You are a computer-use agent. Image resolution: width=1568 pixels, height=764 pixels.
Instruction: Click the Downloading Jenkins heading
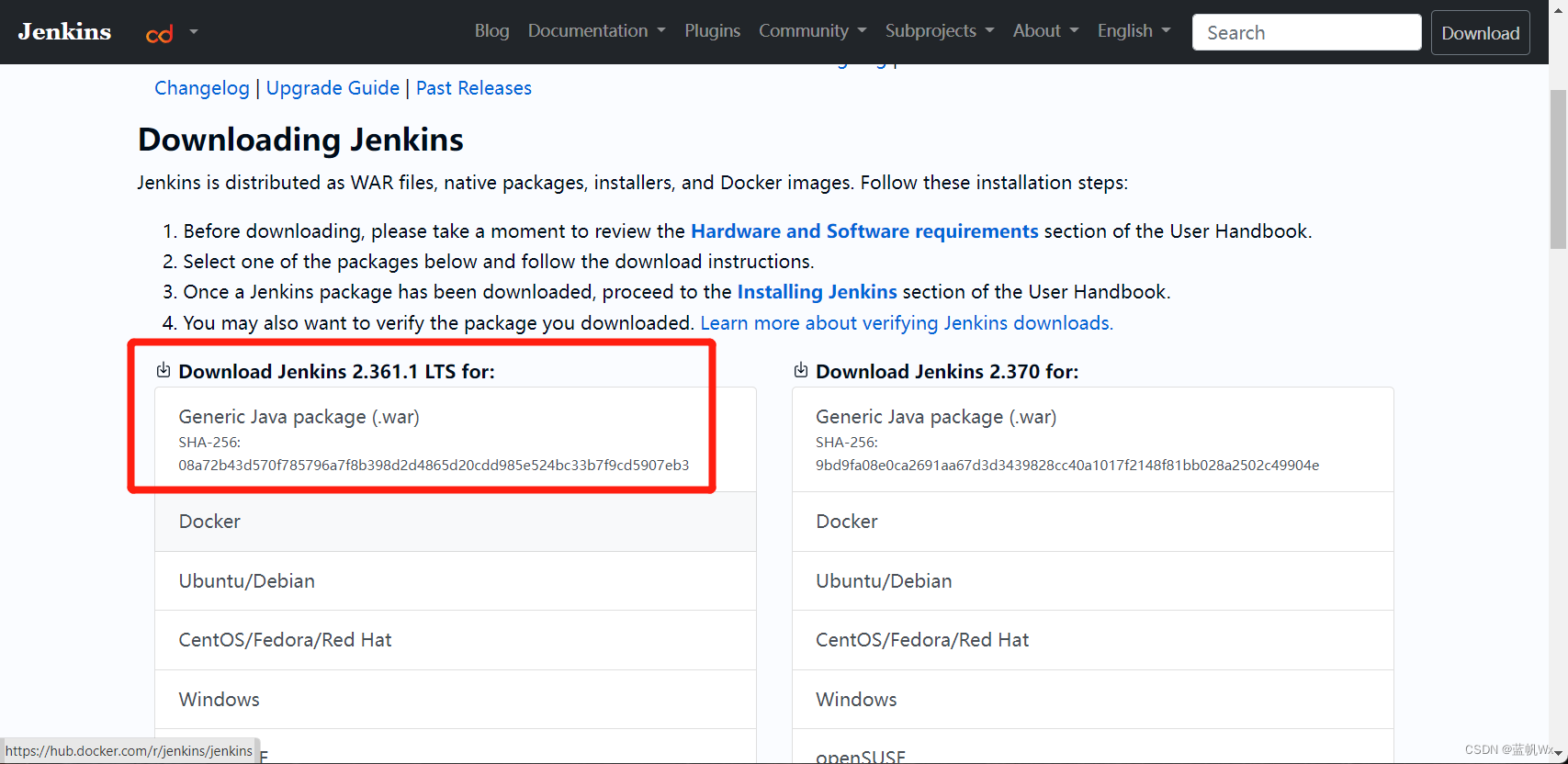click(300, 140)
